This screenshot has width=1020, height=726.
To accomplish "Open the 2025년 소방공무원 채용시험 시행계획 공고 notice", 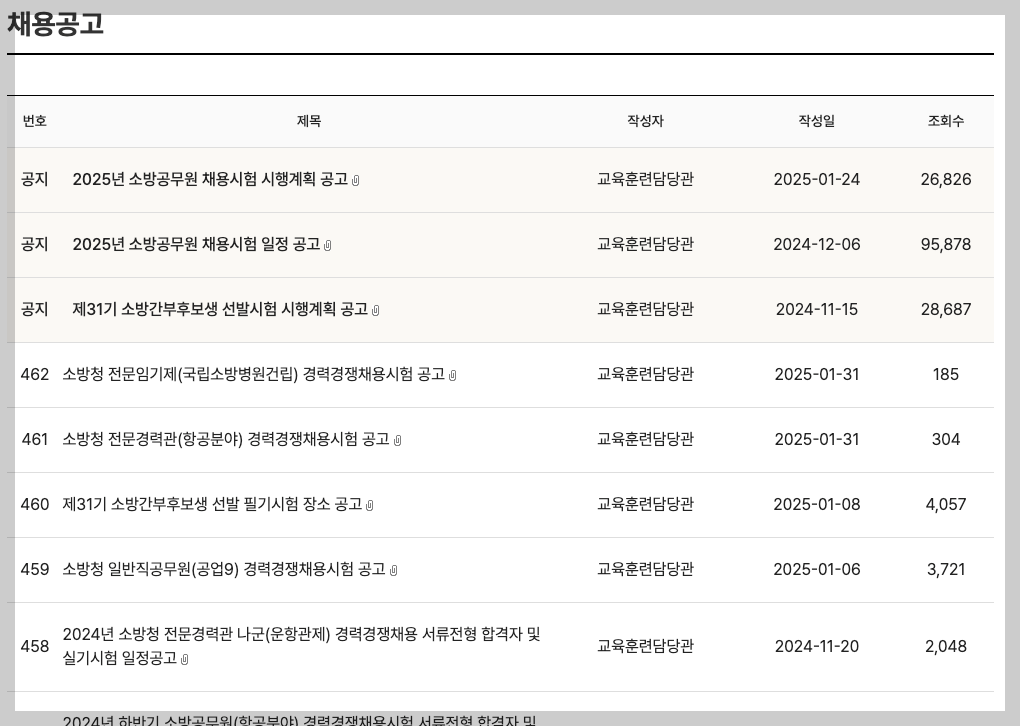I will [x=212, y=179].
